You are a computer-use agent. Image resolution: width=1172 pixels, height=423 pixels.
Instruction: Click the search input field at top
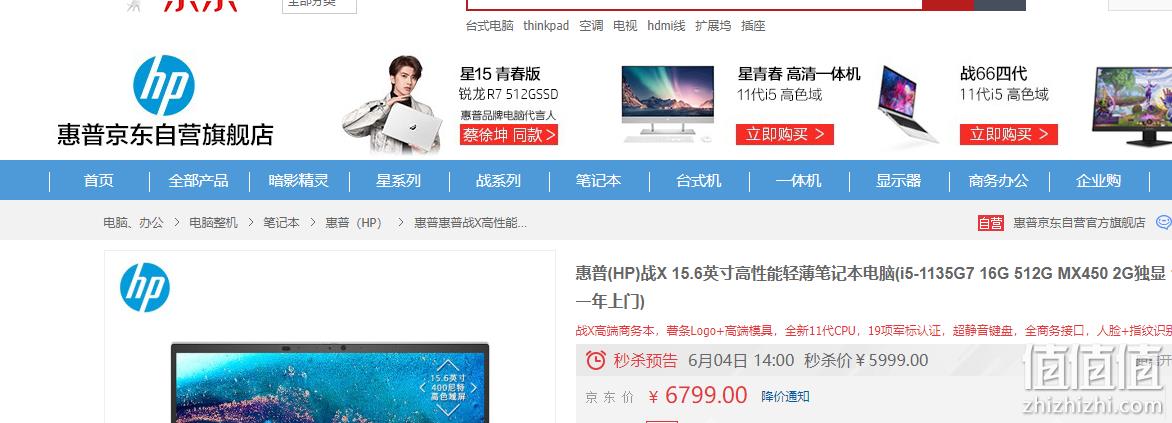pos(694,4)
